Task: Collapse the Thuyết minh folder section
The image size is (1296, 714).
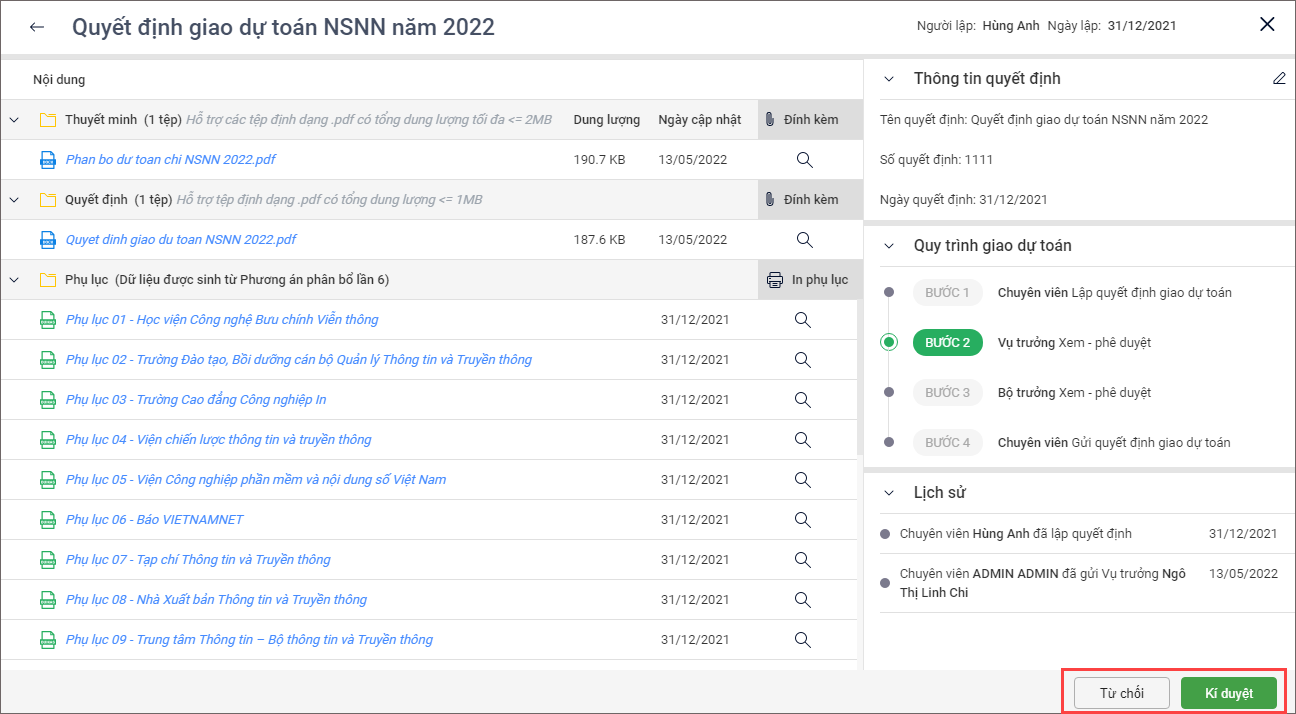Action: [x=14, y=120]
